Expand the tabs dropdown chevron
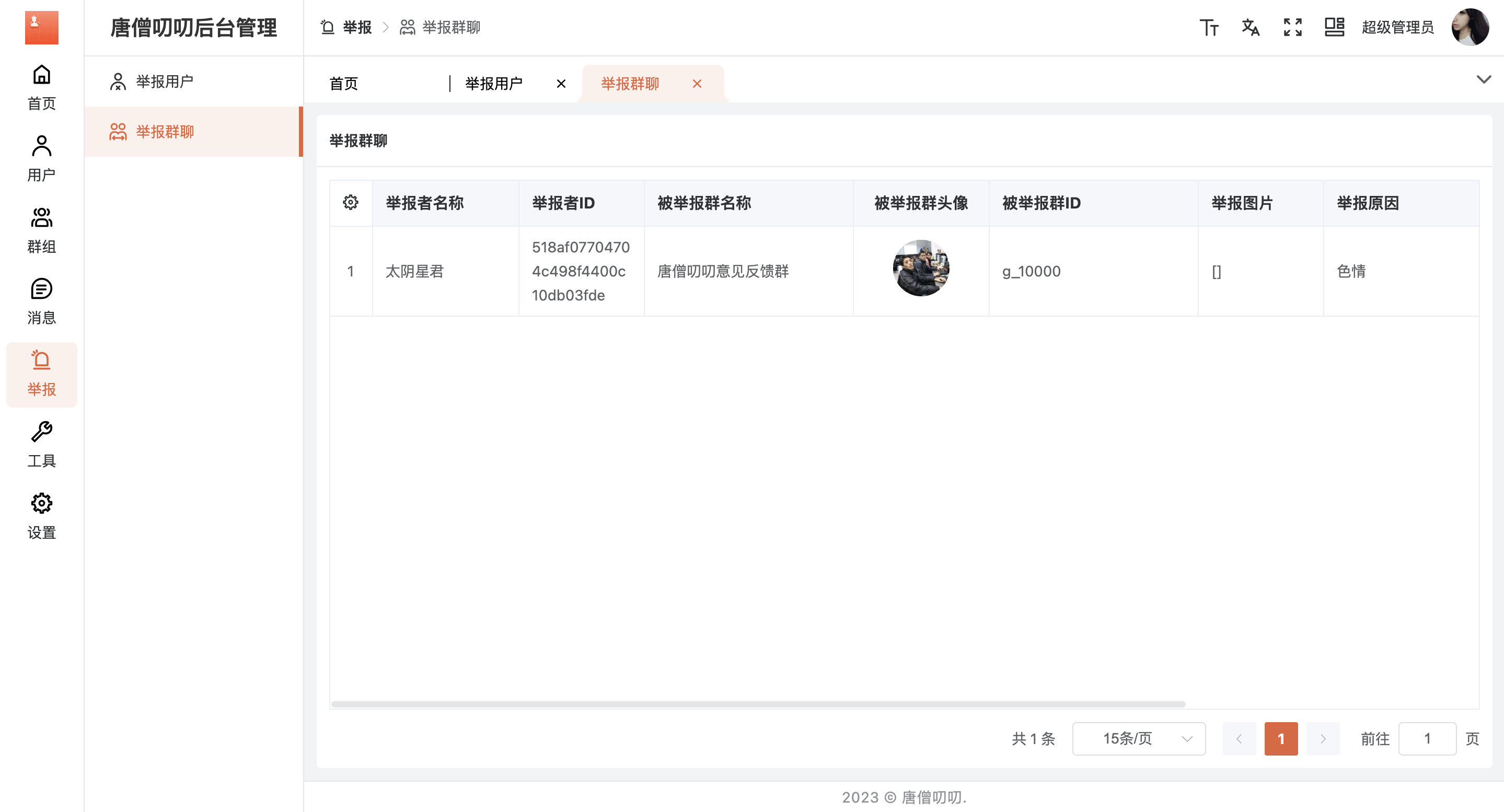Viewport: 1504px width, 812px height. point(1483,79)
